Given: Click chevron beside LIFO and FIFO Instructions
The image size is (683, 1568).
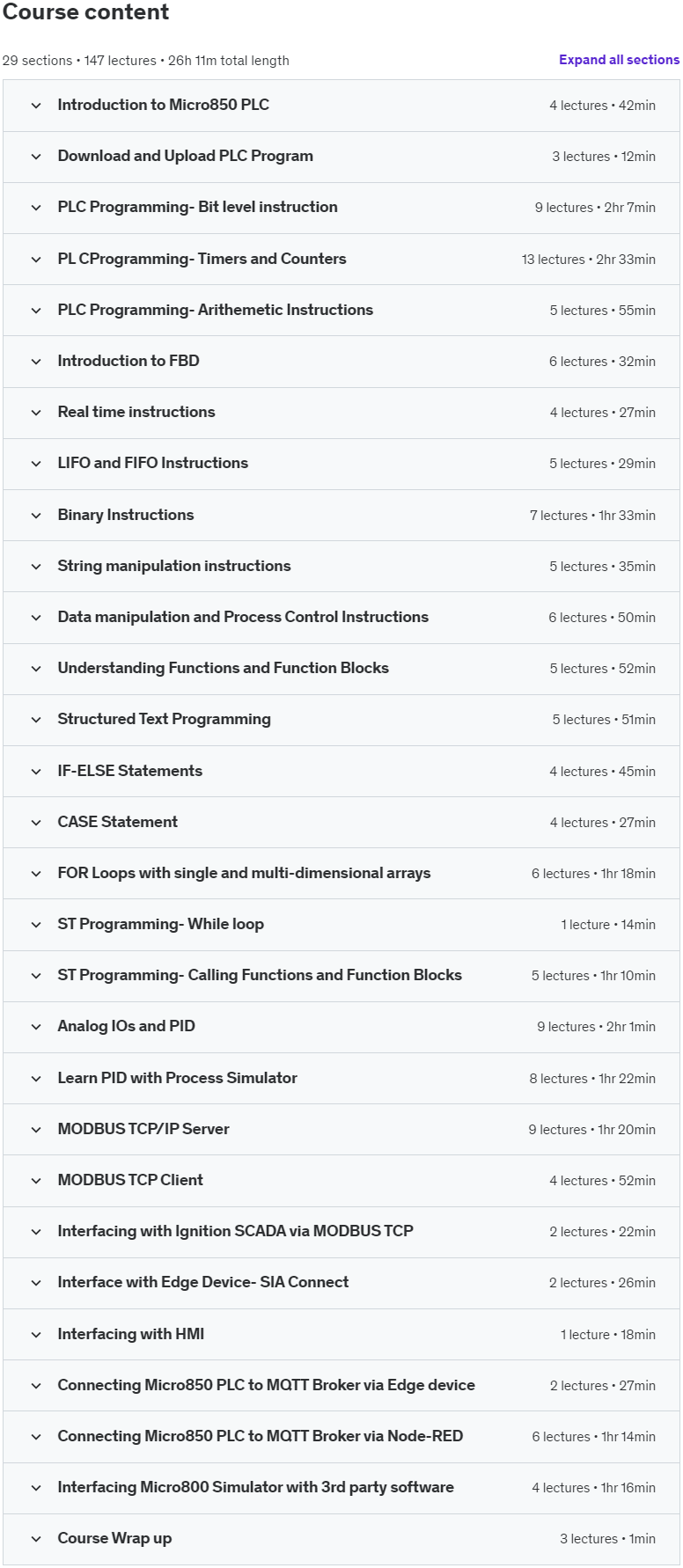Looking at the screenshot, I should pyautogui.click(x=36, y=464).
